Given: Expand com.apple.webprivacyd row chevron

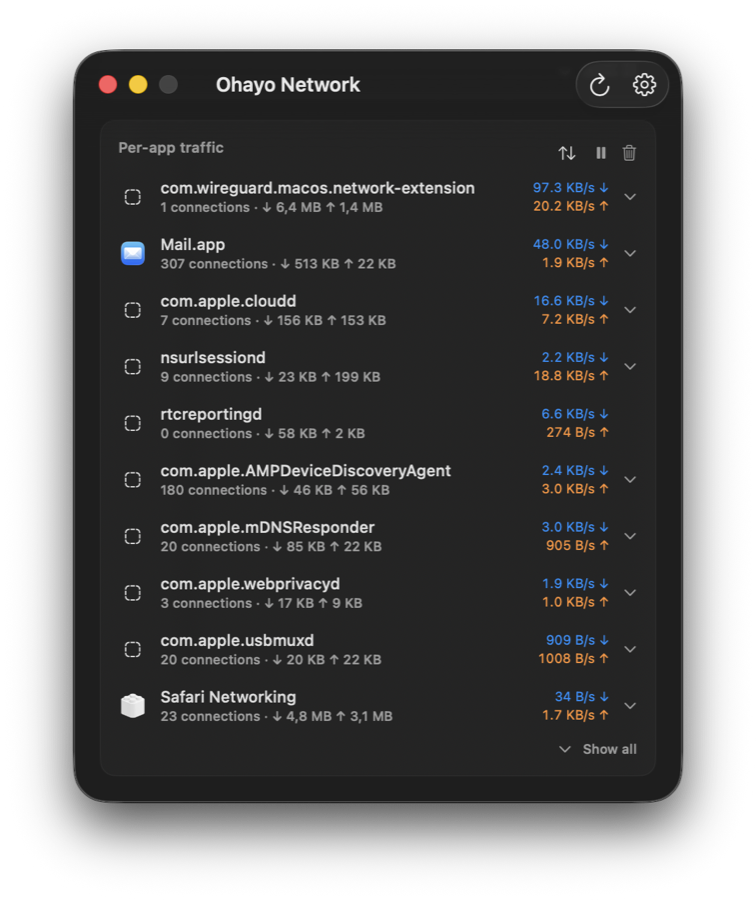Looking at the screenshot, I should point(630,592).
